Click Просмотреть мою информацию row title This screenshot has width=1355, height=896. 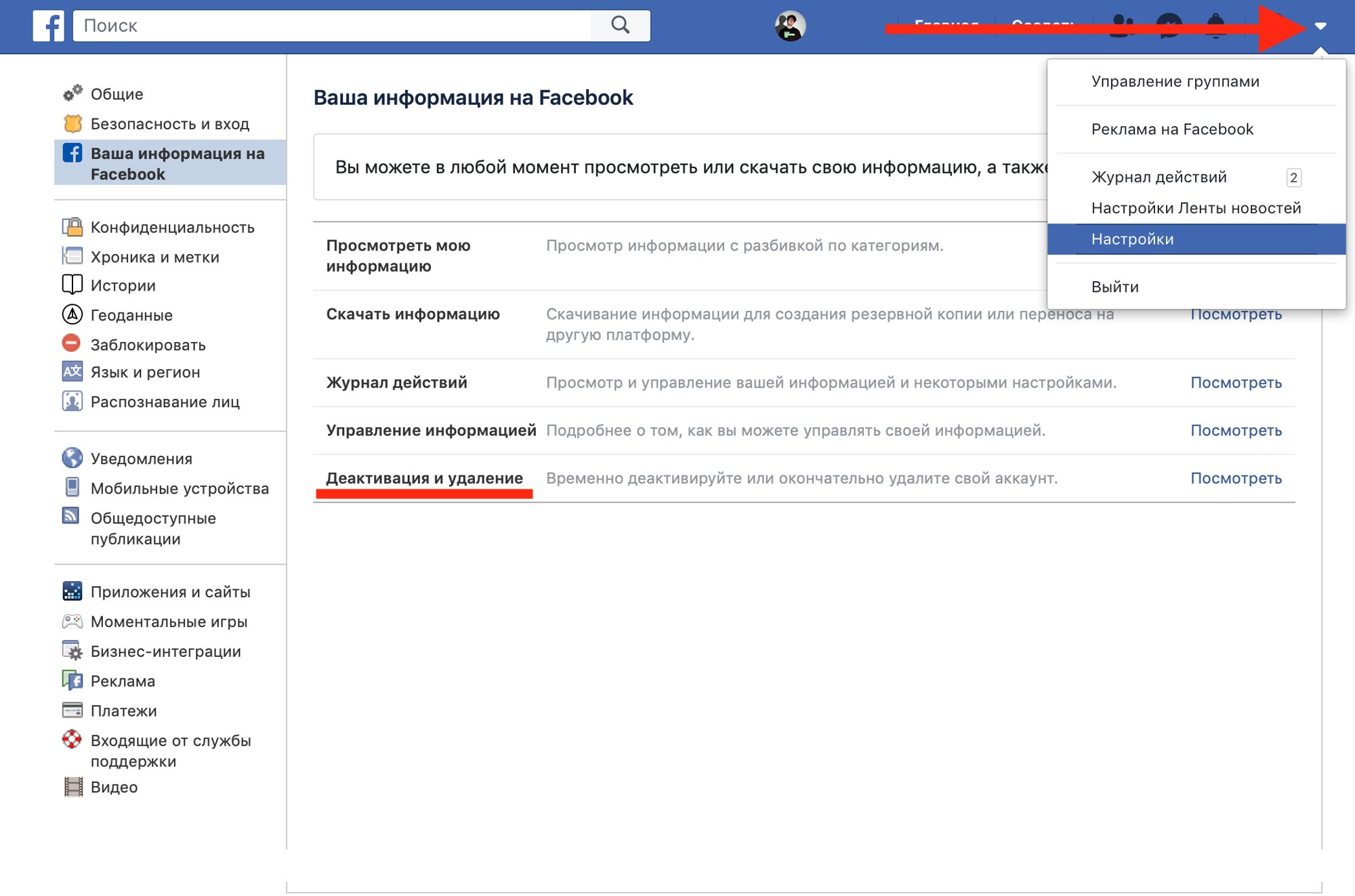pyautogui.click(x=398, y=256)
